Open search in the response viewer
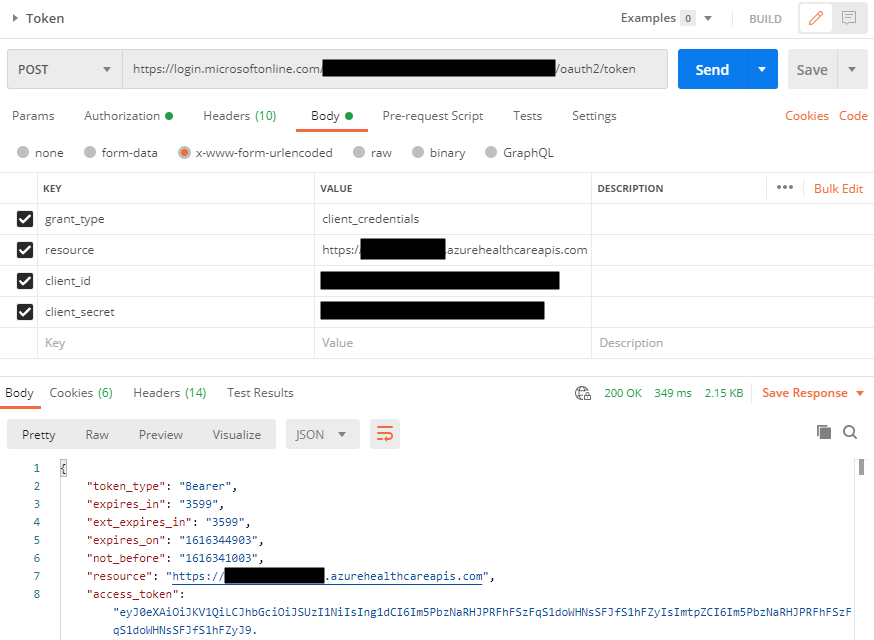 pos(850,432)
